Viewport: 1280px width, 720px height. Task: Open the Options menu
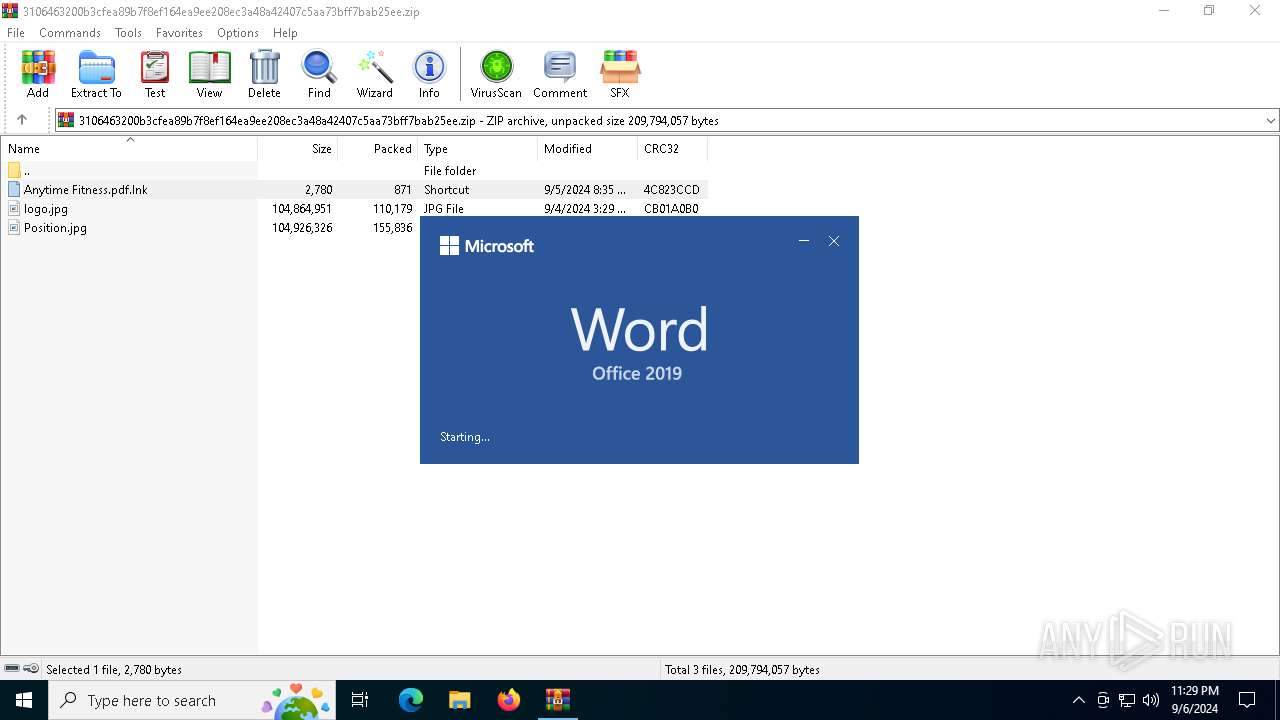click(x=238, y=33)
